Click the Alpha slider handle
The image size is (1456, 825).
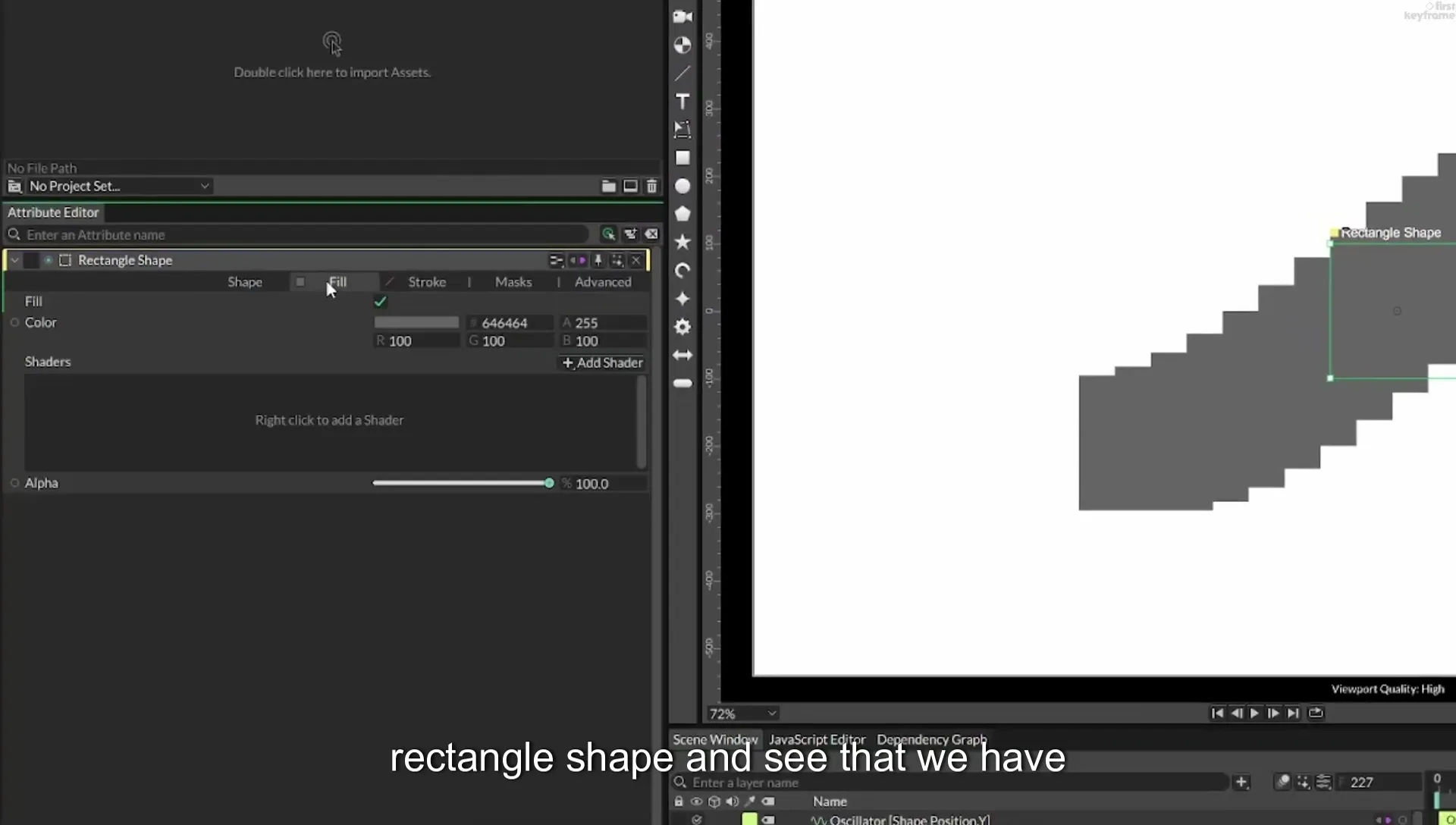point(549,483)
